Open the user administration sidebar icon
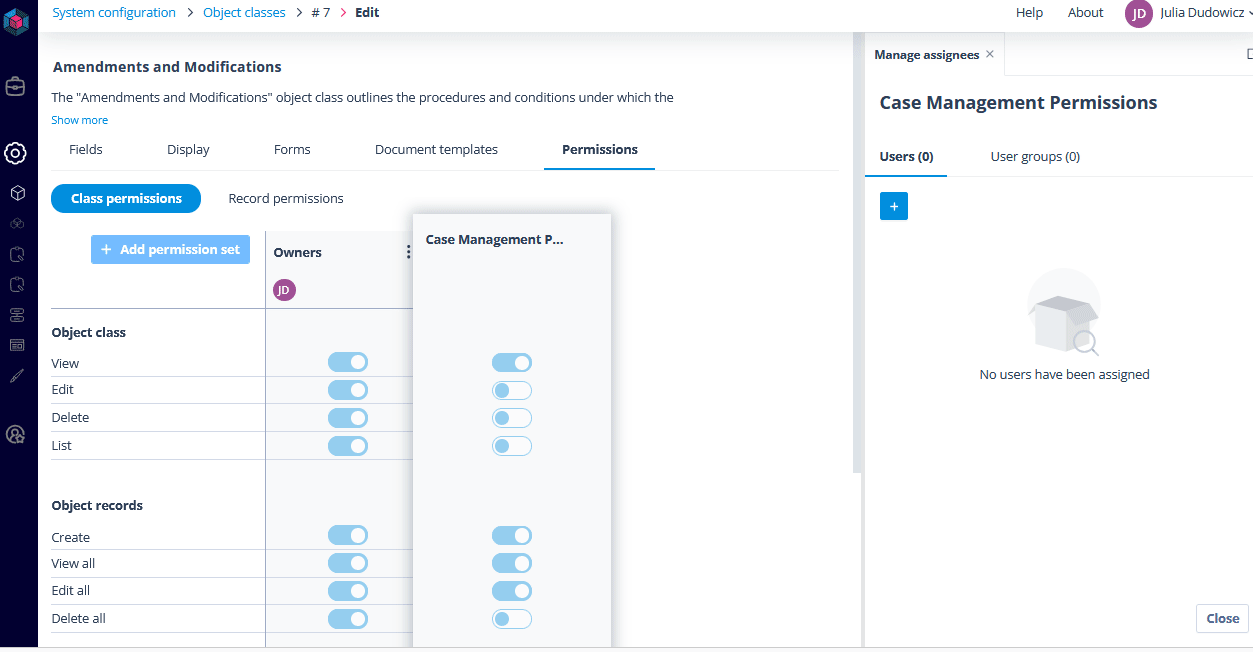Image resolution: width=1253 pixels, height=652 pixels. [x=16, y=434]
